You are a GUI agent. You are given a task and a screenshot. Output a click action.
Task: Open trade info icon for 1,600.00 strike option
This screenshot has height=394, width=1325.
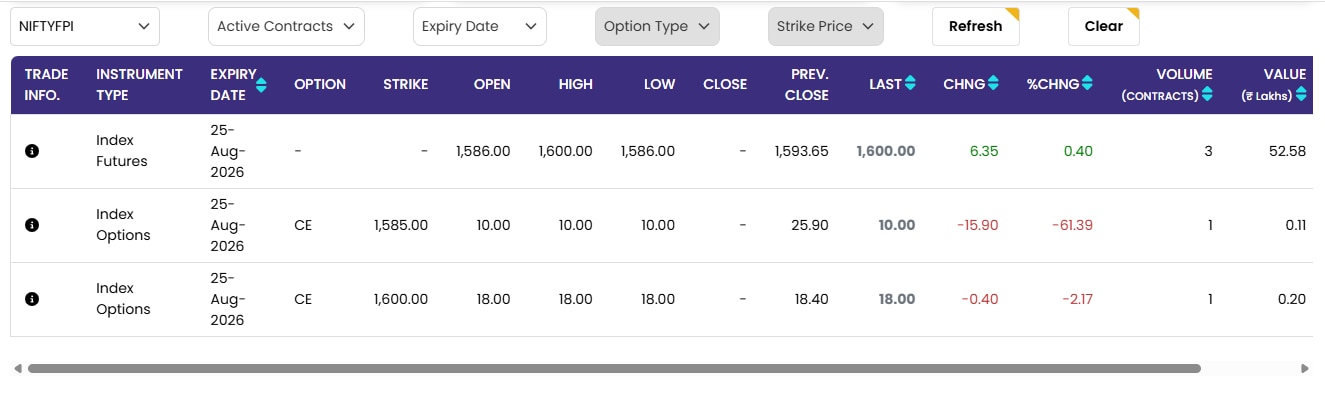click(31, 299)
